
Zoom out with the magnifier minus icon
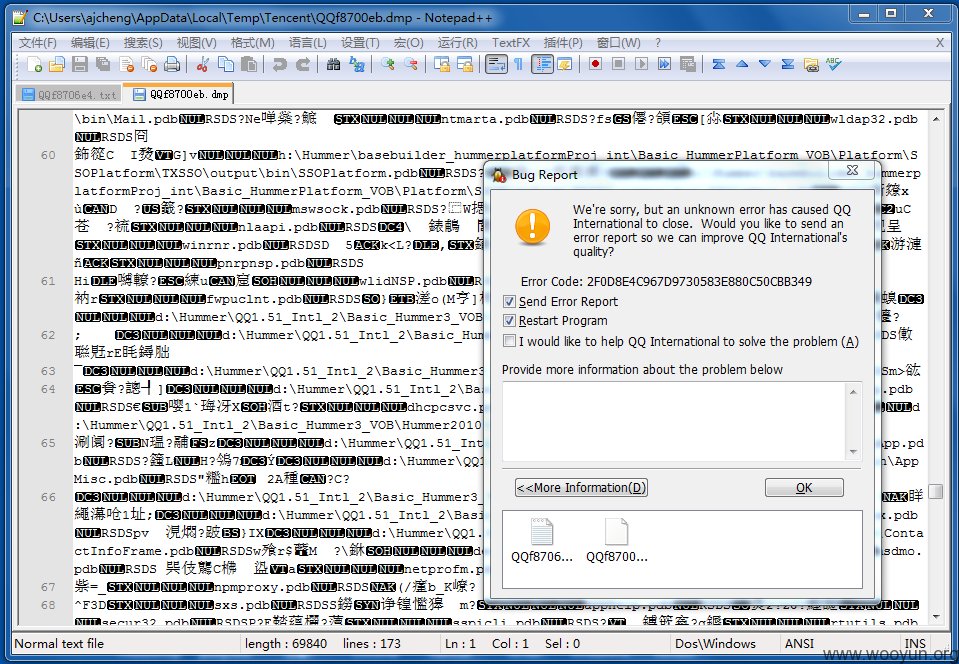coord(410,64)
